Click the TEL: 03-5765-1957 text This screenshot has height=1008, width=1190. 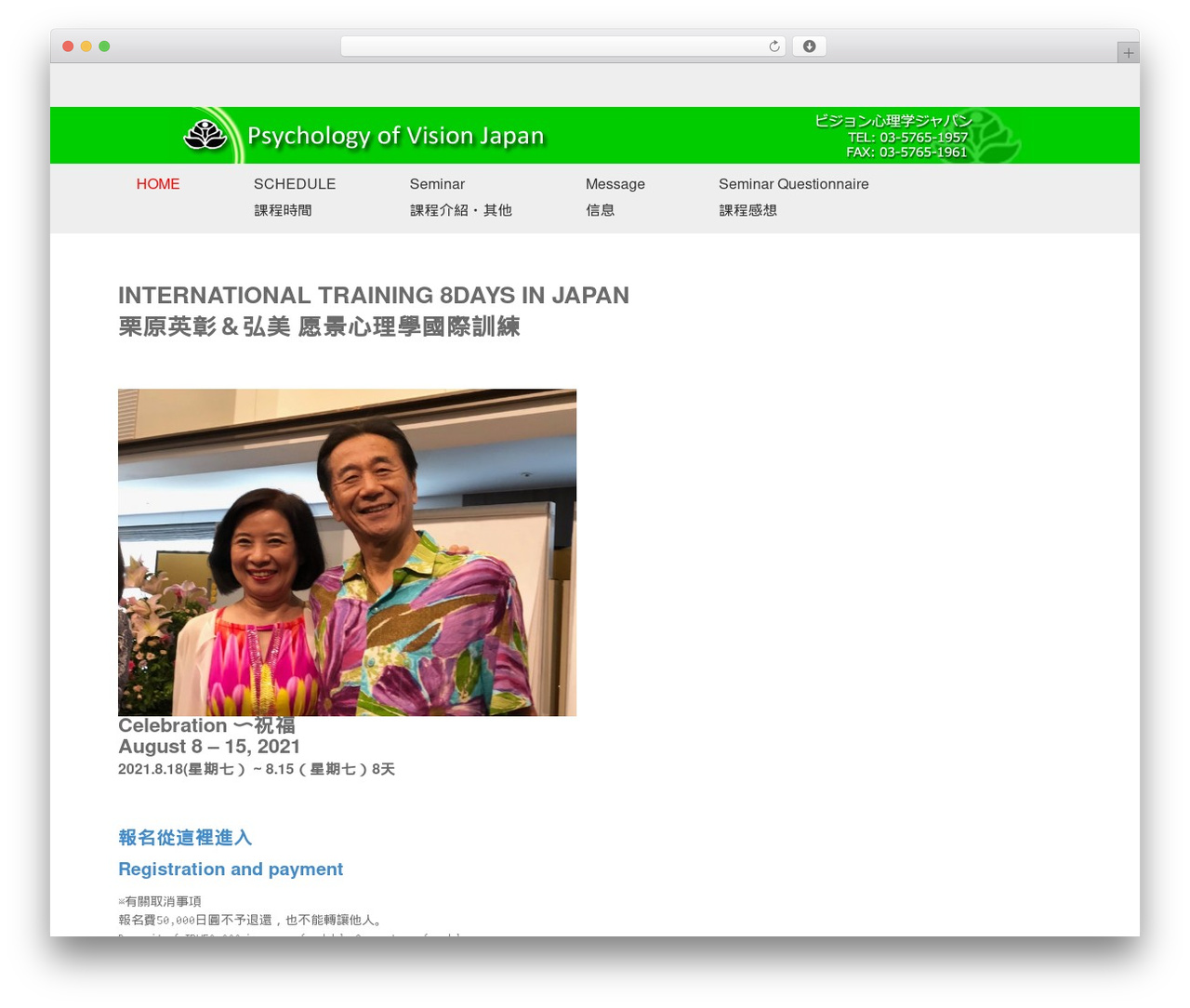point(907,137)
